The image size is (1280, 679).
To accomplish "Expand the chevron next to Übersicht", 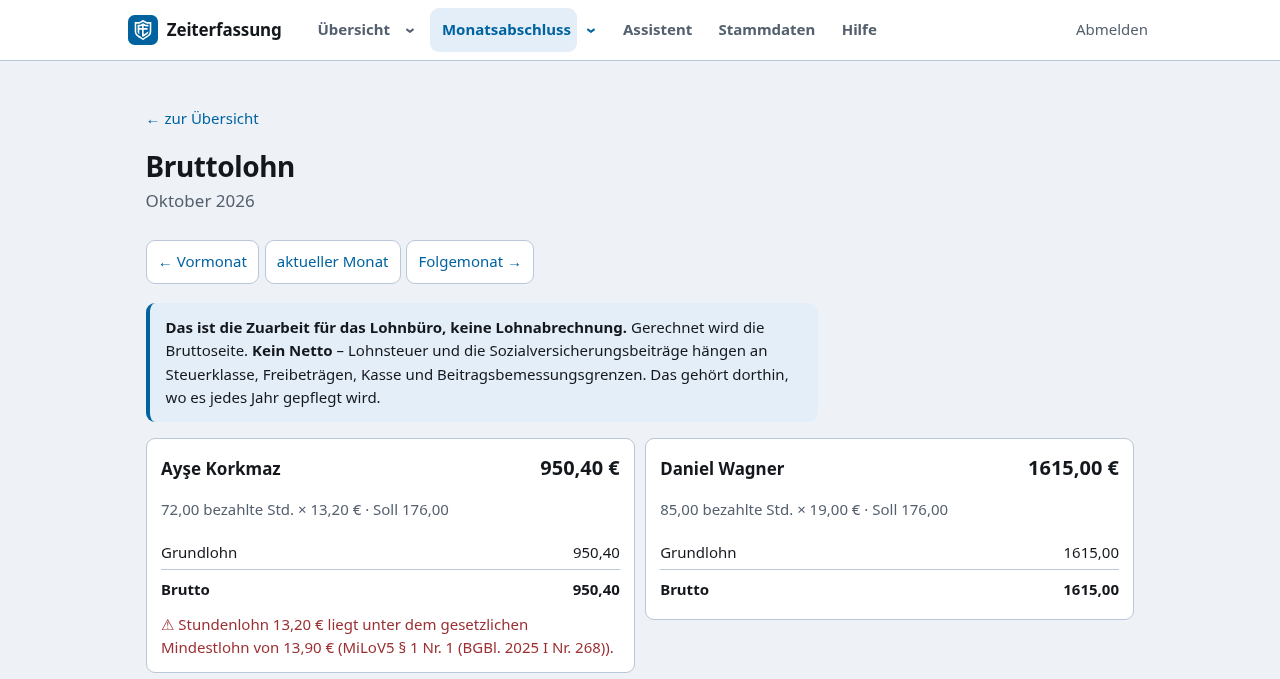I will [x=410, y=30].
